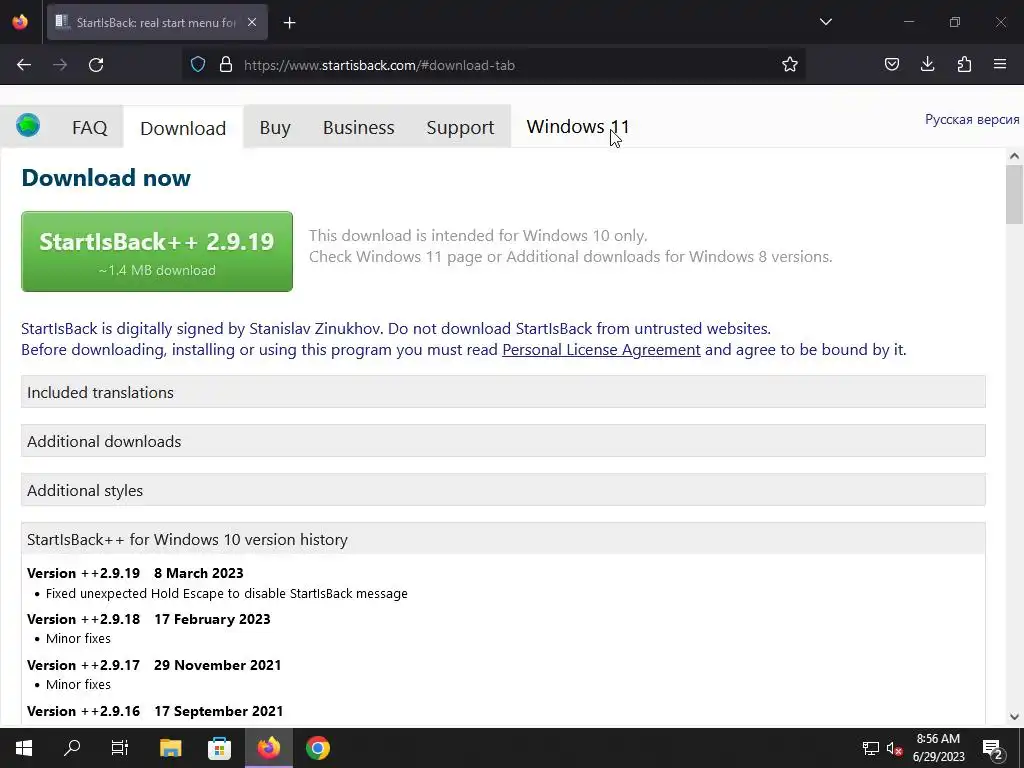Viewport: 1024px width, 768px height.
Task: Click the Firefox logo in the title bar
Action: point(20,22)
